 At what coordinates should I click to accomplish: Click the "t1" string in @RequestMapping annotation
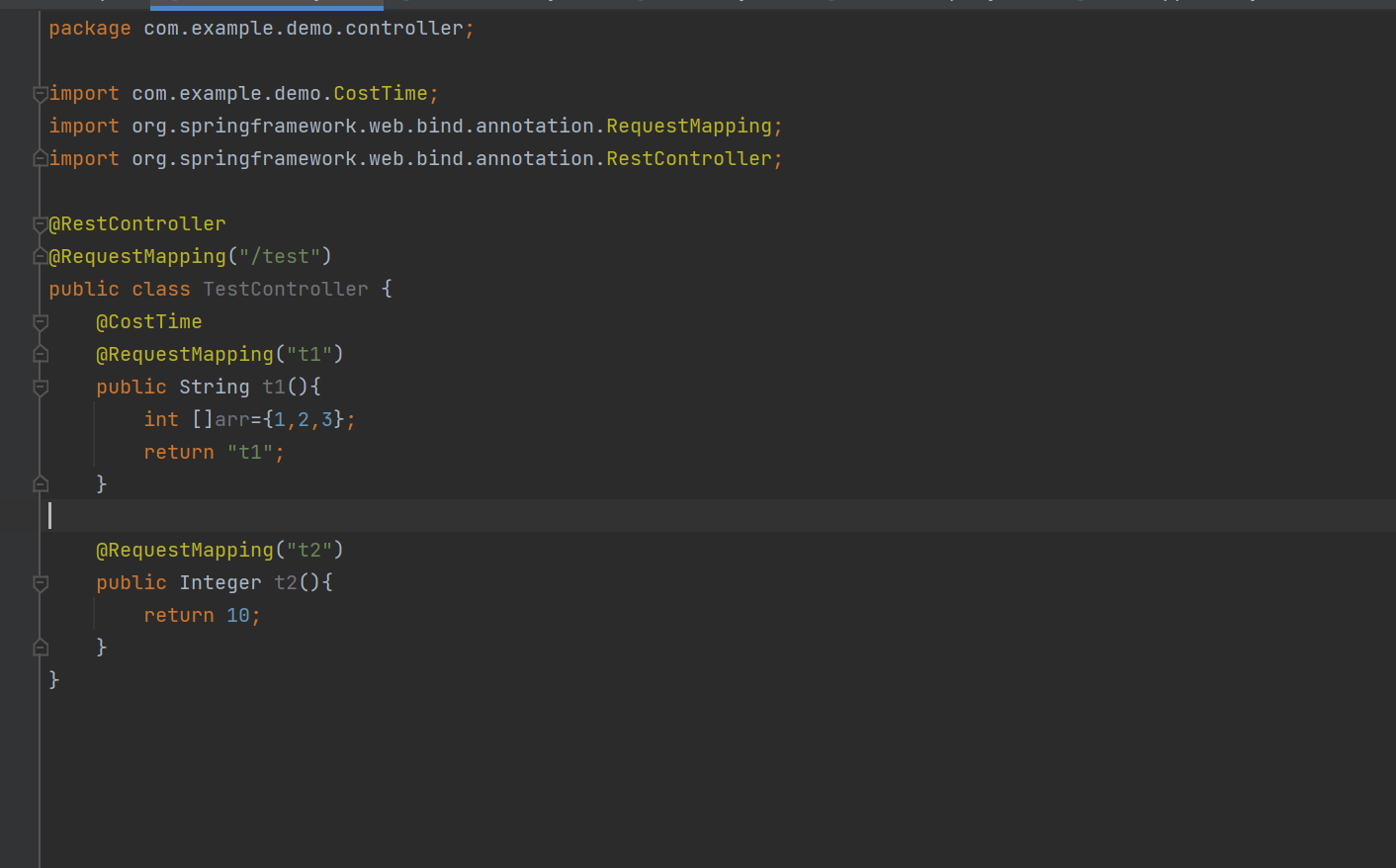(x=309, y=354)
